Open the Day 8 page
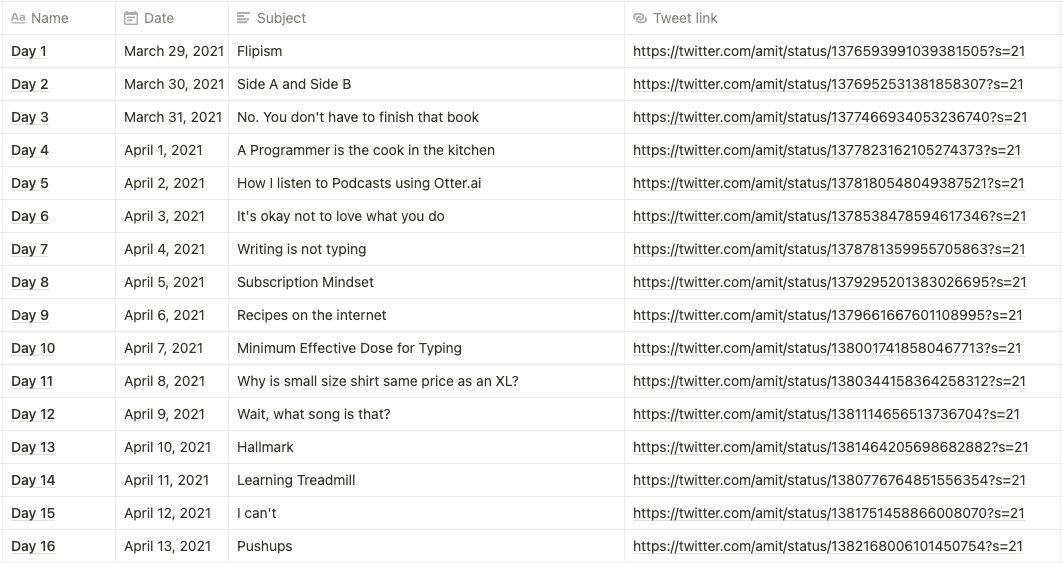Viewport: 1063px width, 563px height. pos(30,282)
